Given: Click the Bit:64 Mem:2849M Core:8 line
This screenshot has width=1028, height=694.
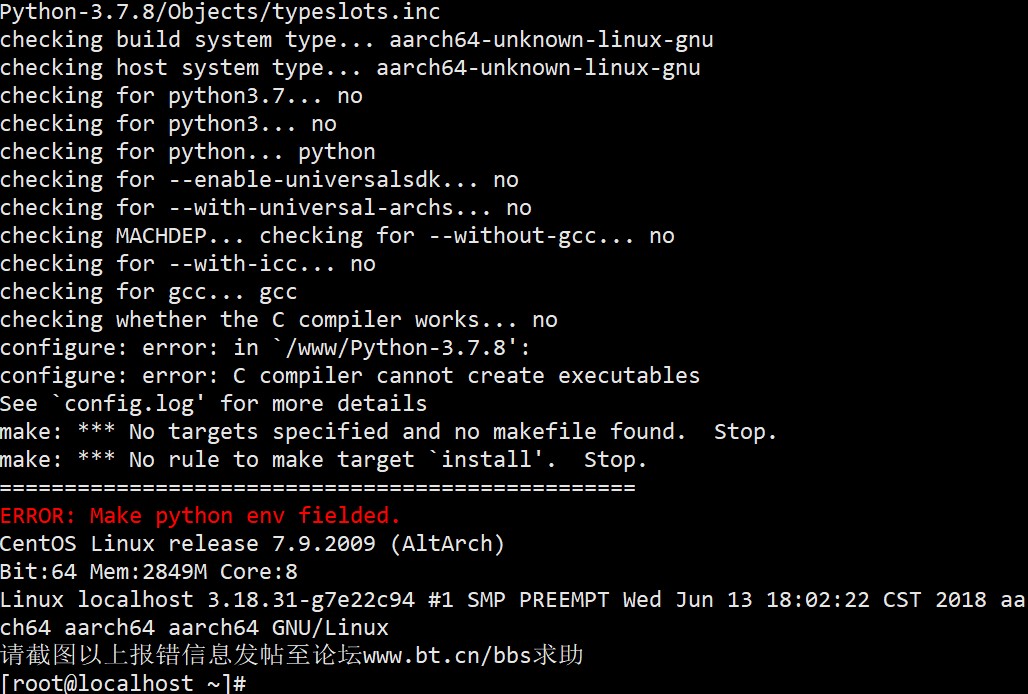Looking at the screenshot, I should (x=148, y=572).
